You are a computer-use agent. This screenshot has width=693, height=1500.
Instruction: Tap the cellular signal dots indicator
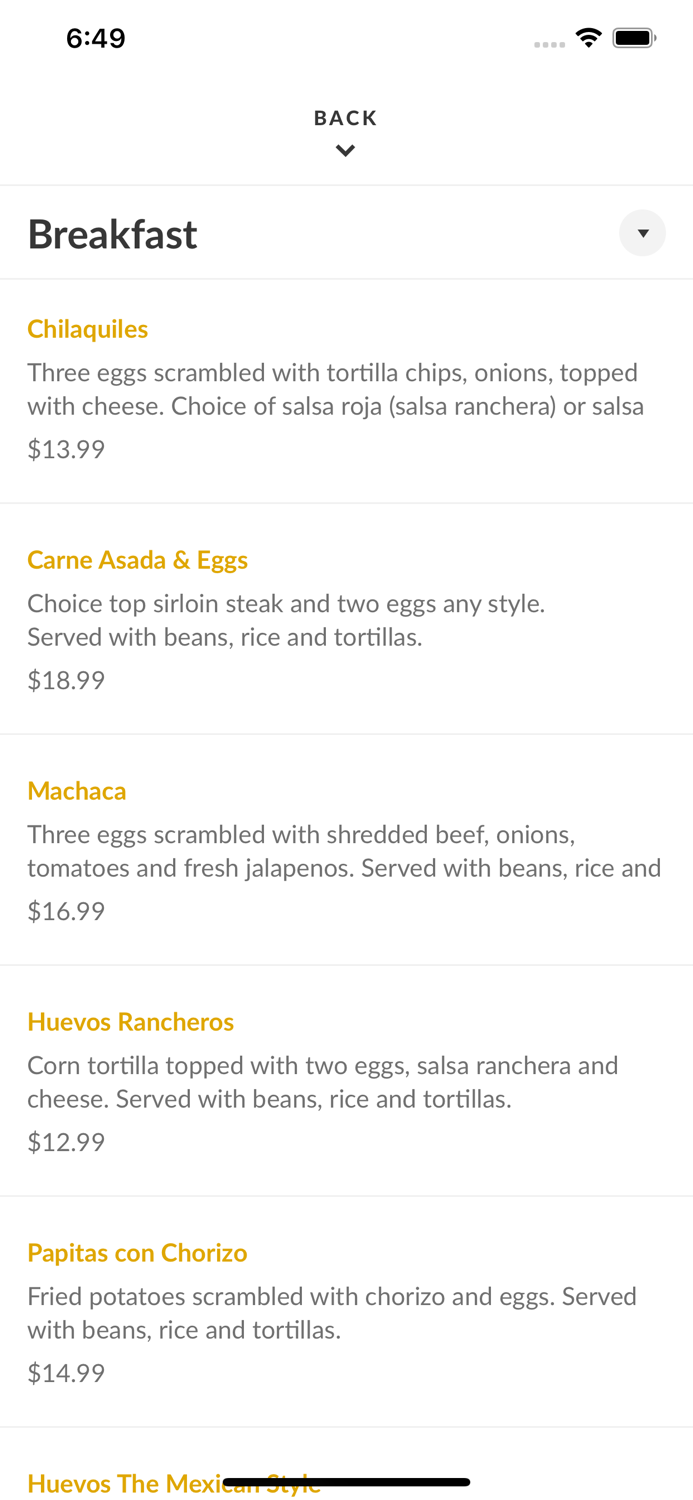pyautogui.click(x=550, y=43)
